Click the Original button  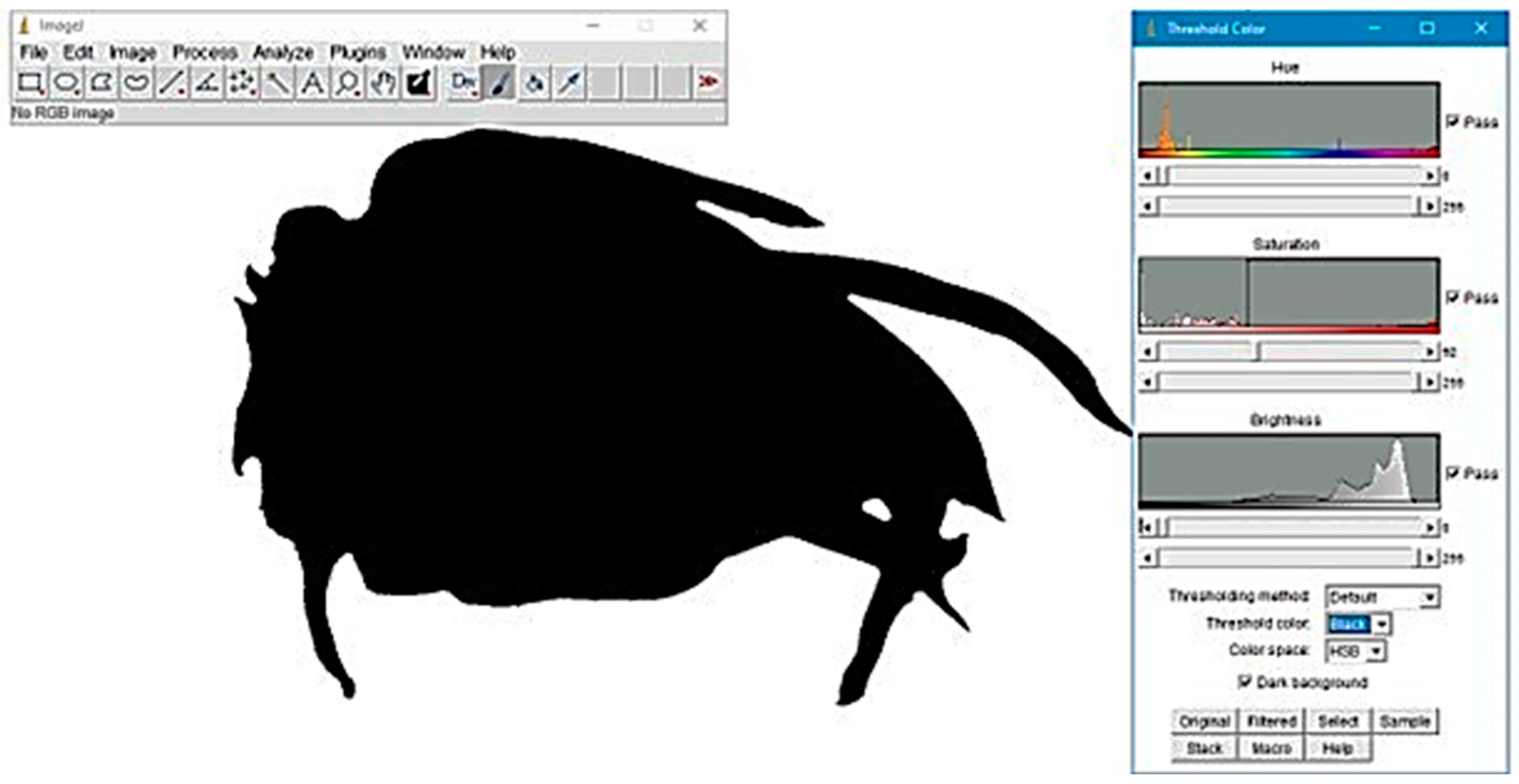click(x=1204, y=721)
